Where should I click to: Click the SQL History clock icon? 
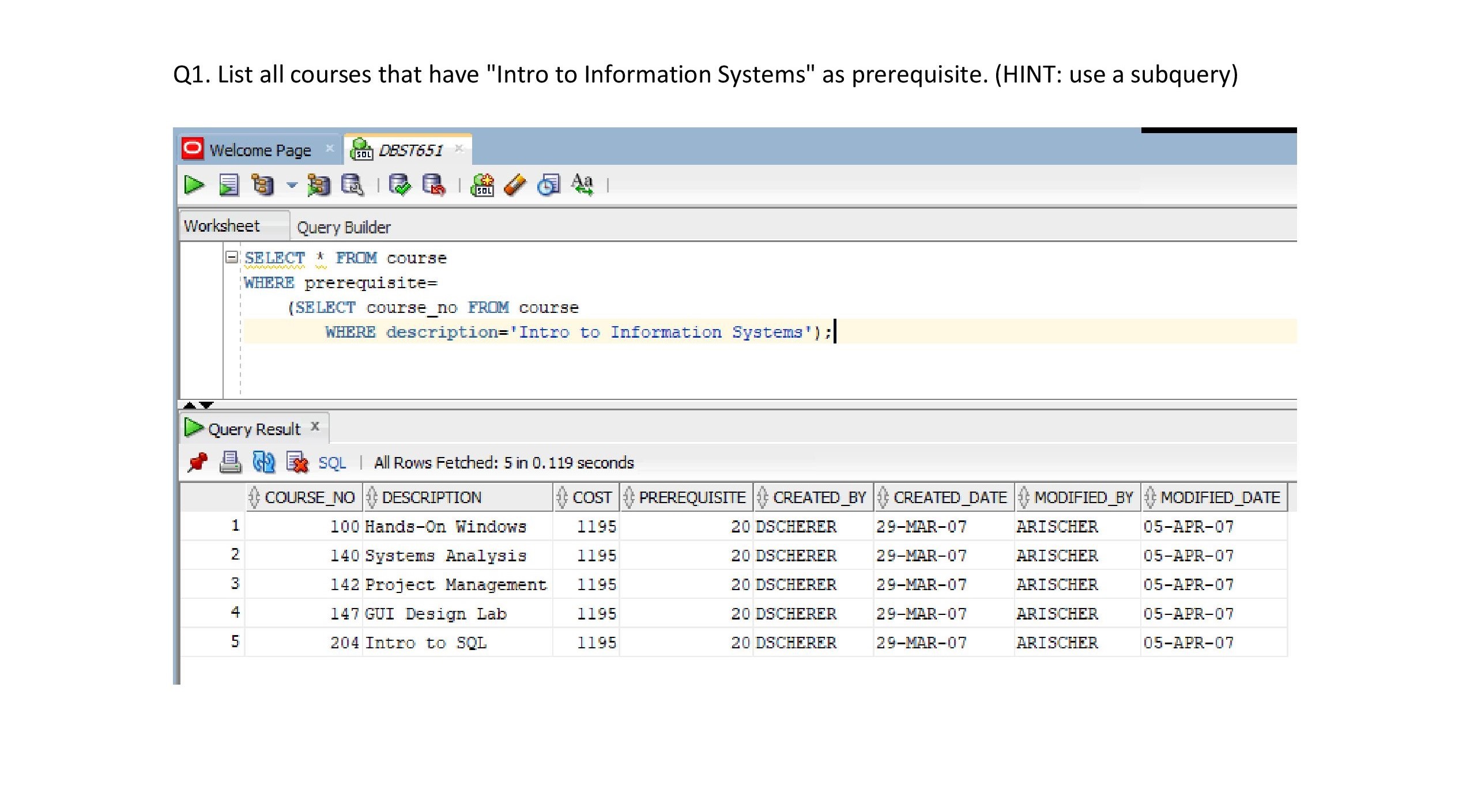click(x=548, y=185)
